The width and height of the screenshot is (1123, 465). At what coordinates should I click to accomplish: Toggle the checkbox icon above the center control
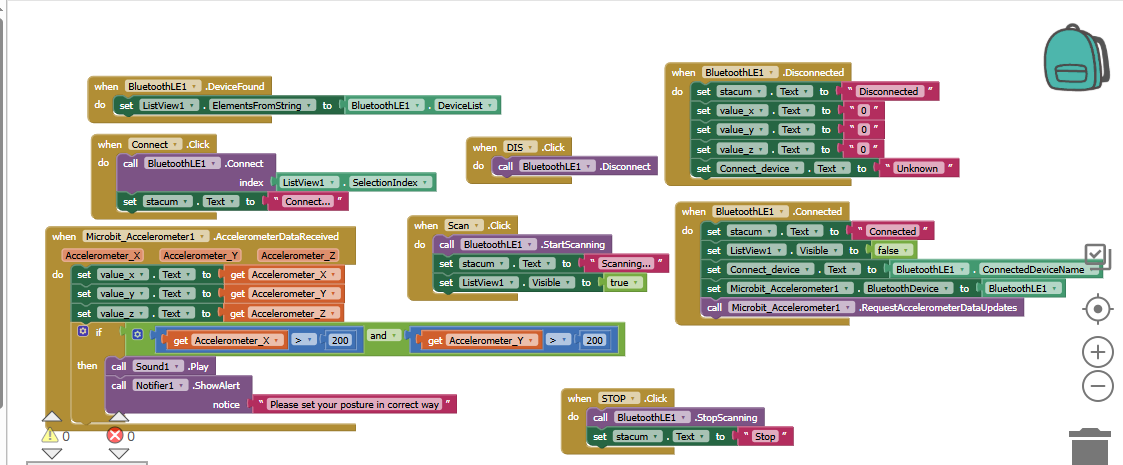click(1096, 256)
